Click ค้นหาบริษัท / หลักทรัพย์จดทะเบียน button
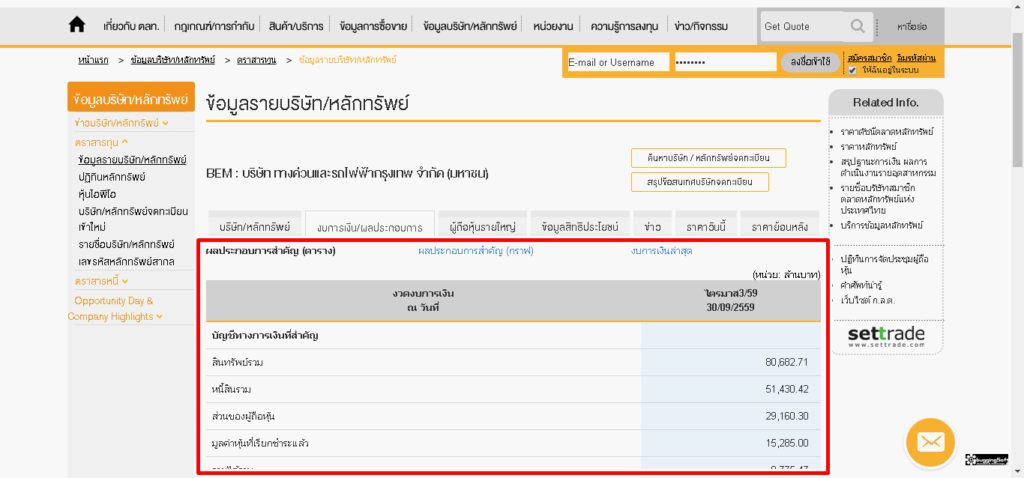 click(709, 159)
